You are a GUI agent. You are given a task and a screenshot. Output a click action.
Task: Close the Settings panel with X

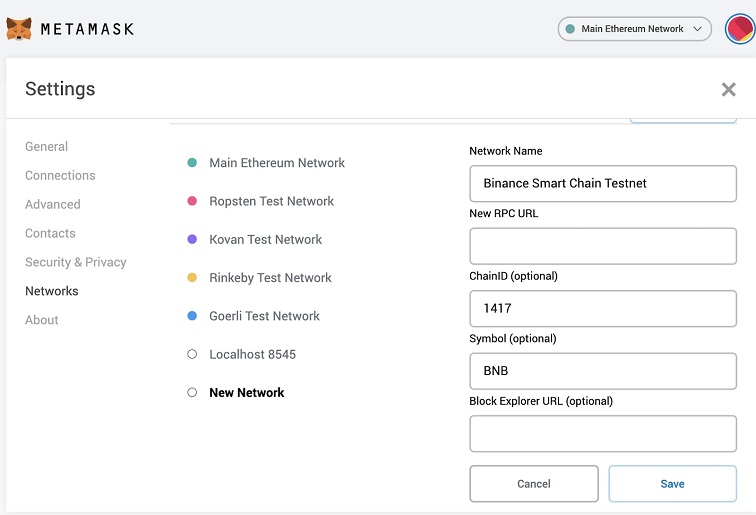(728, 90)
